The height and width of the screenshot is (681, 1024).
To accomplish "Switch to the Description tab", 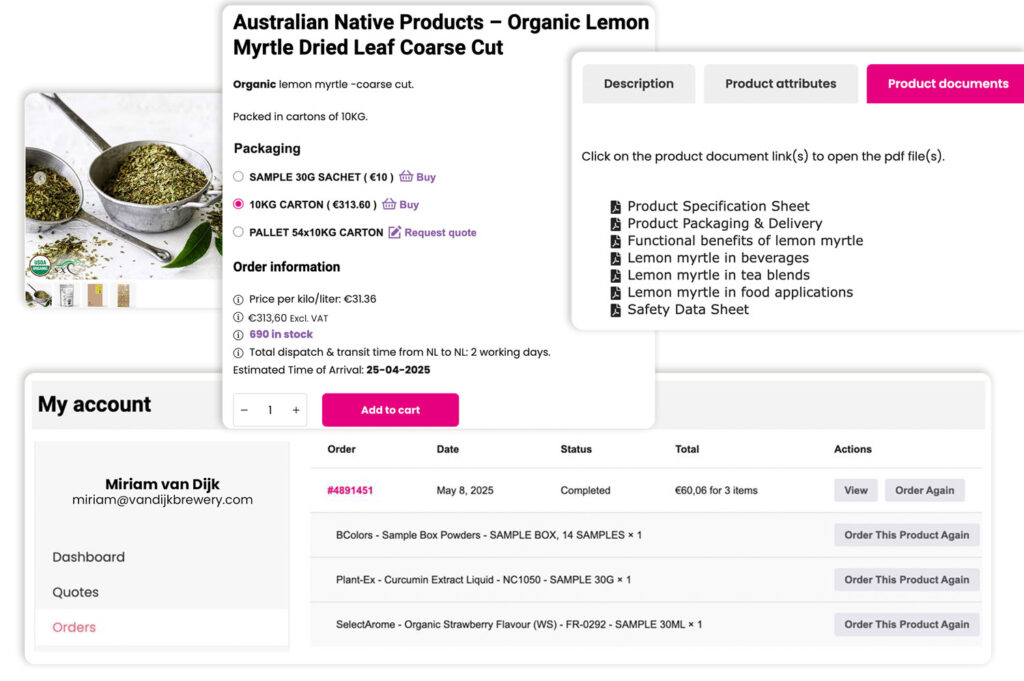I will 638,84.
